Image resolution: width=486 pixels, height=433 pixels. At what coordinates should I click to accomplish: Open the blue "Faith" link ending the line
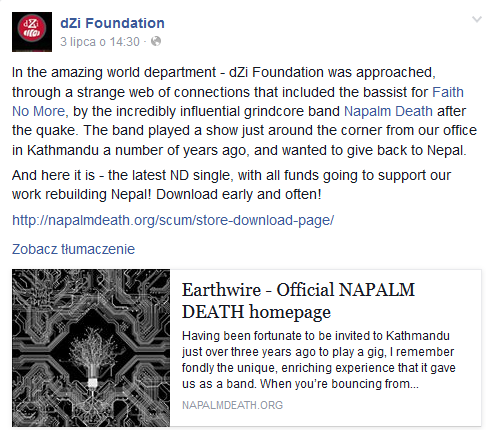coord(448,92)
